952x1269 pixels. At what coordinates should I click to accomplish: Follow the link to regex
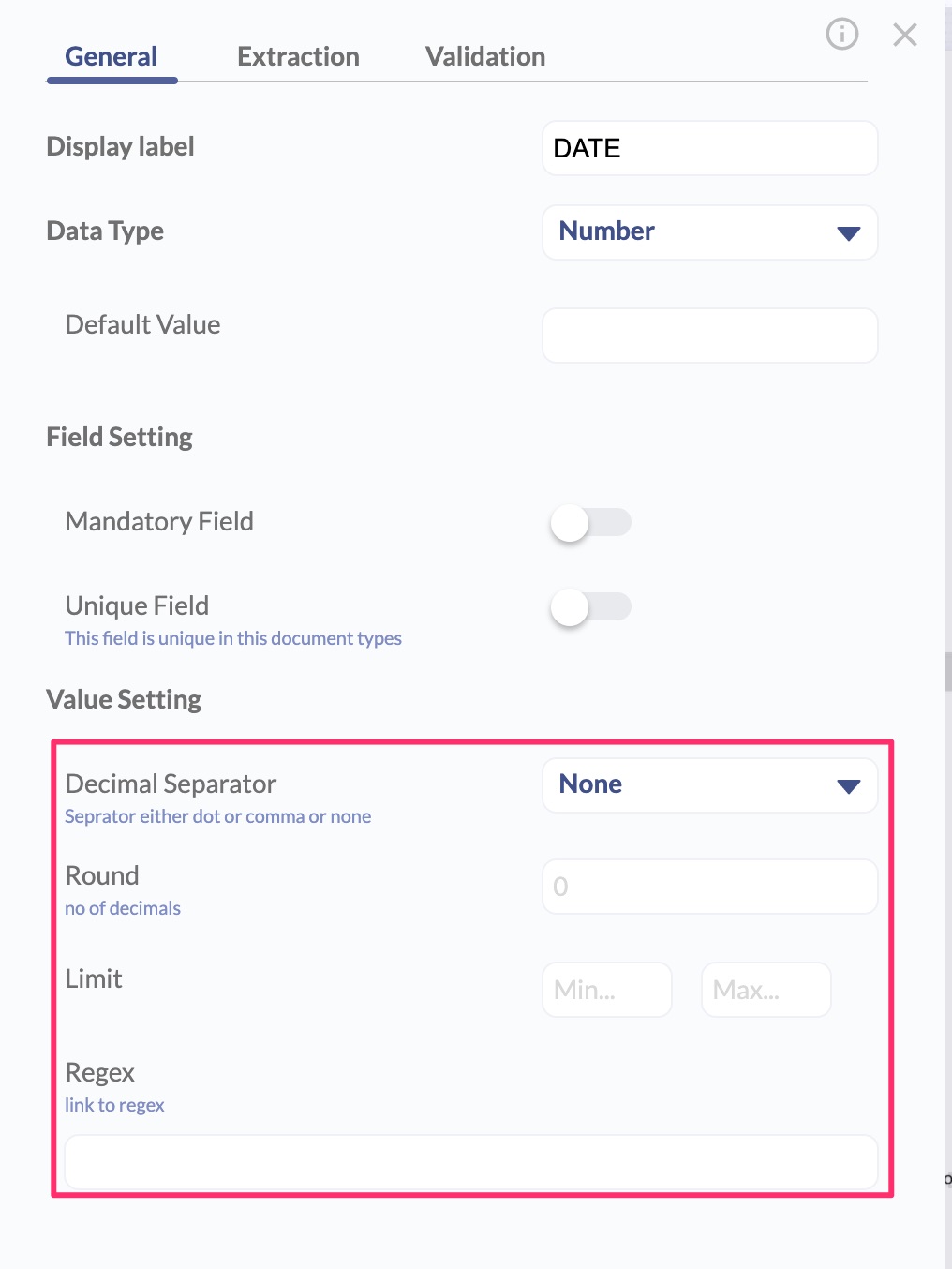click(x=114, y=1105)
